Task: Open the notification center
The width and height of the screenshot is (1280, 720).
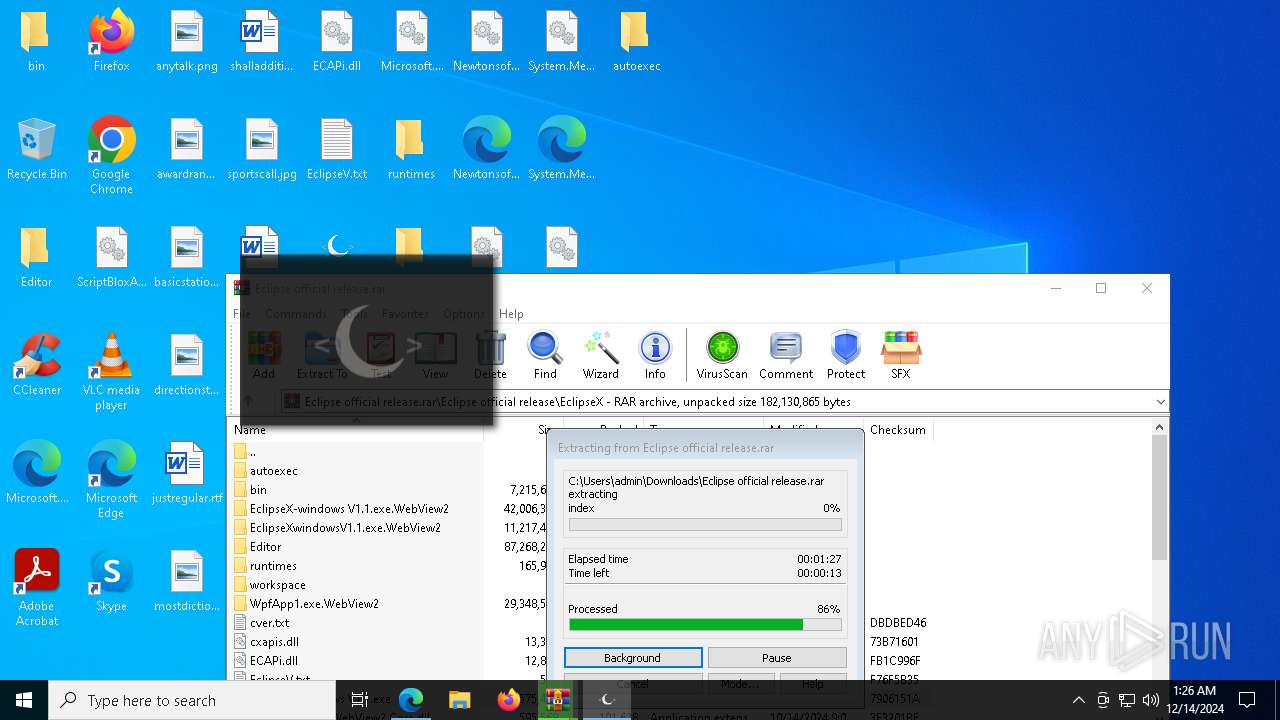Action: tap(1247, 700)
